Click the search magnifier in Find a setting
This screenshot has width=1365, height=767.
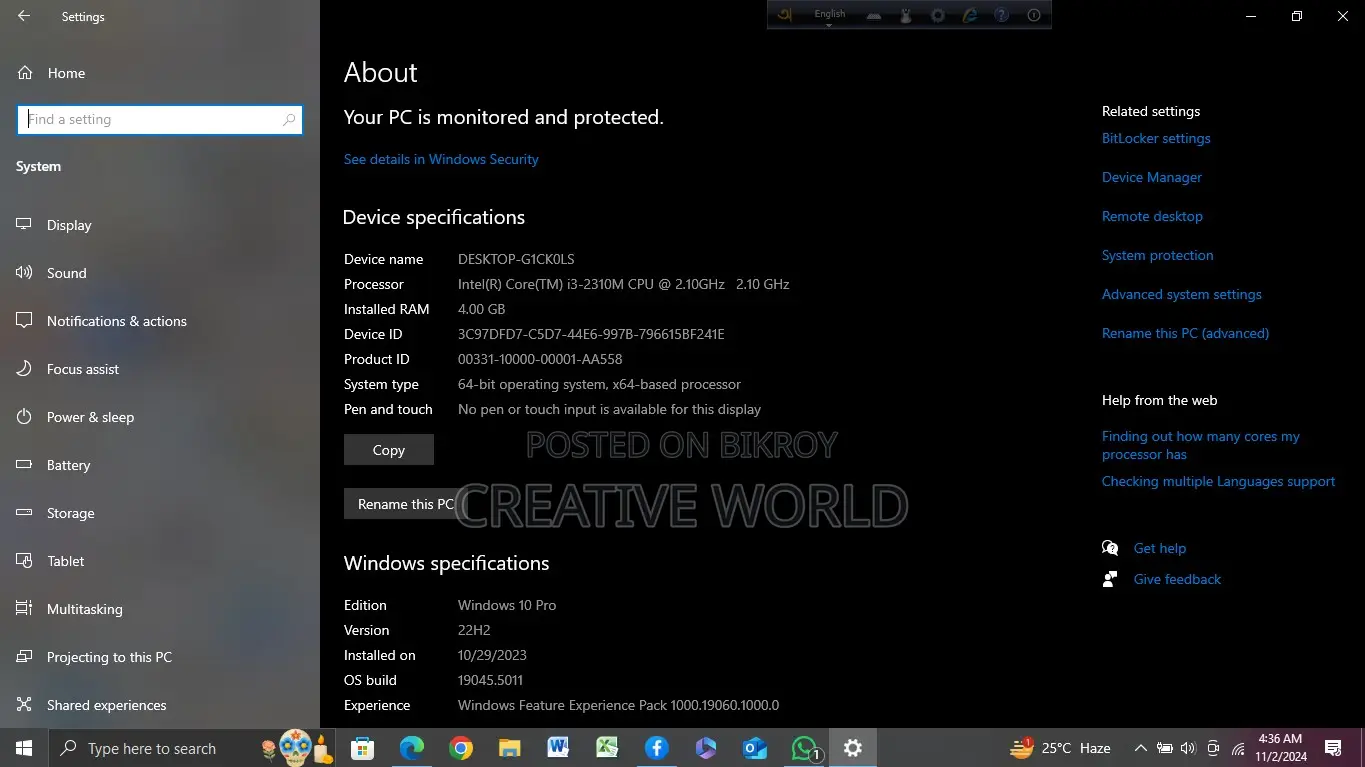coord(289,120)
